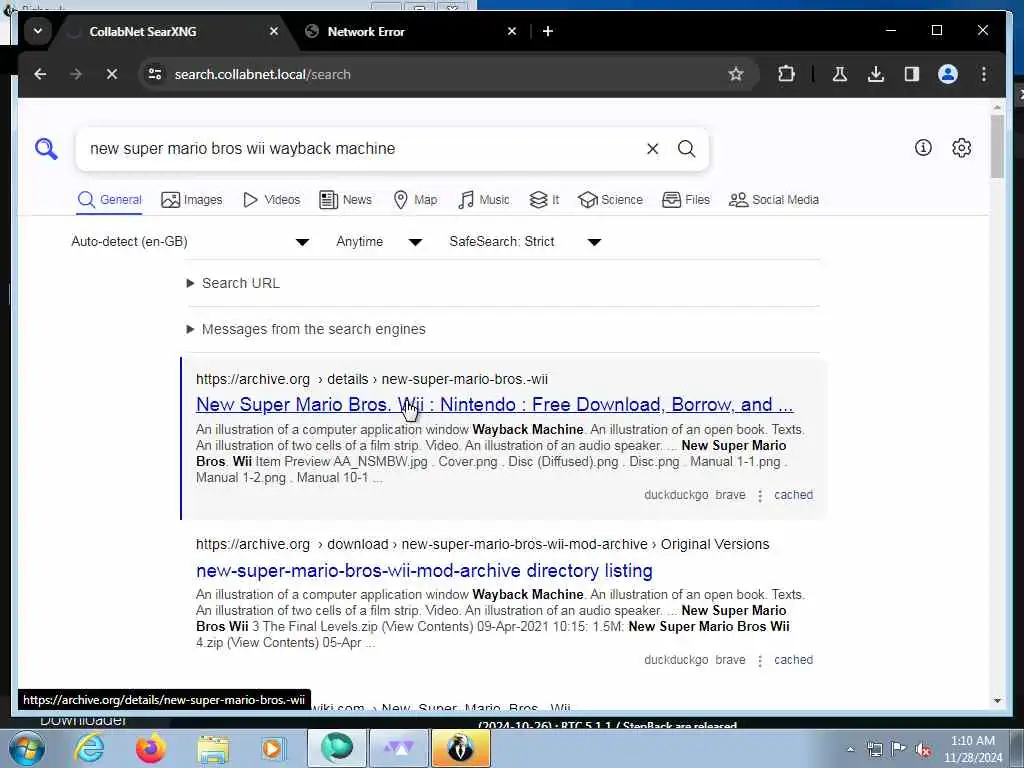Click the muted volume tray icon
This screenshot has width=1024, height=768.
923,750
